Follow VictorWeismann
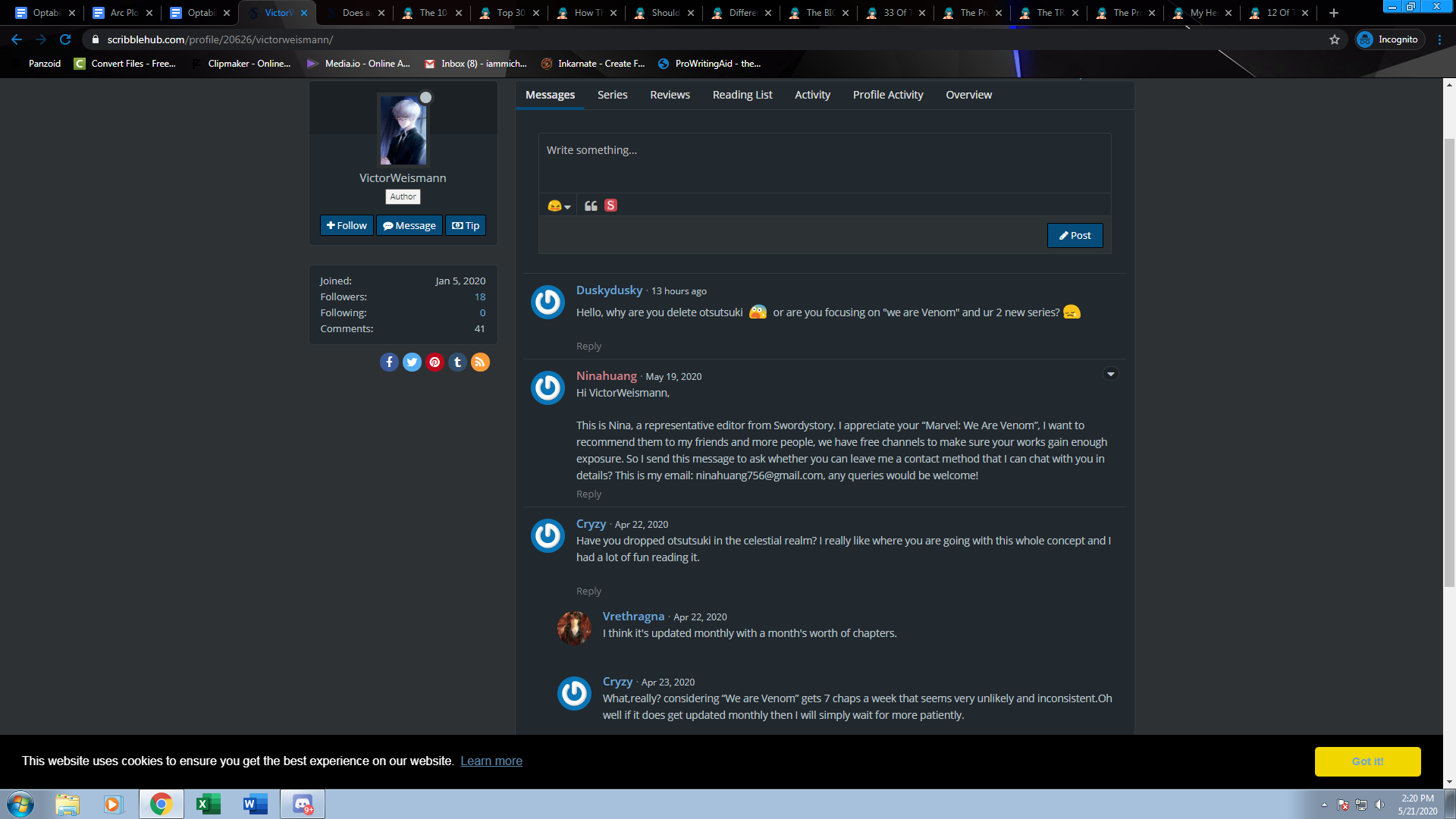The image size is (1456, 819). point(347,225)
